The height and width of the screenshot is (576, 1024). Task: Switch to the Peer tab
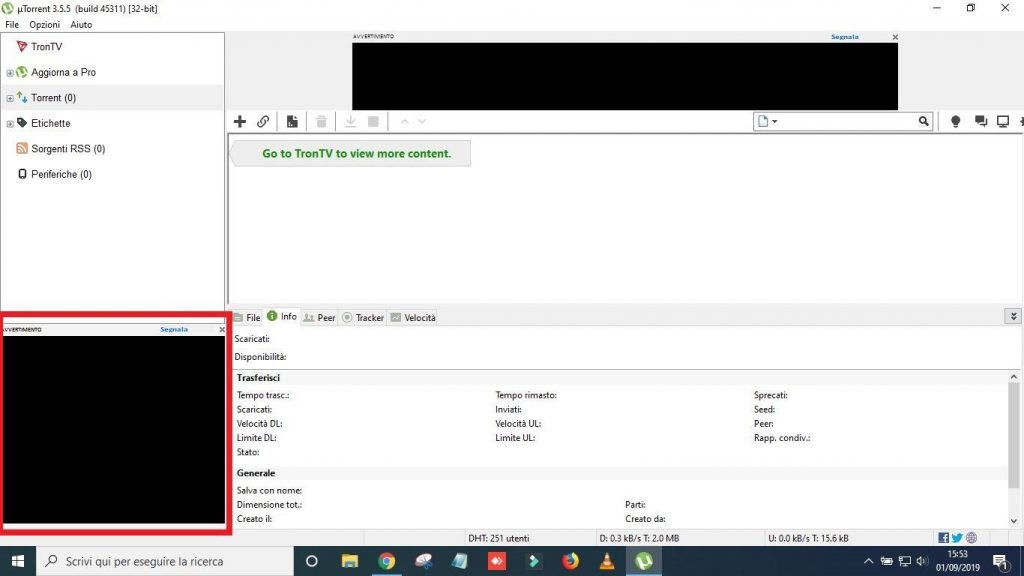click(x=319, y=317)
